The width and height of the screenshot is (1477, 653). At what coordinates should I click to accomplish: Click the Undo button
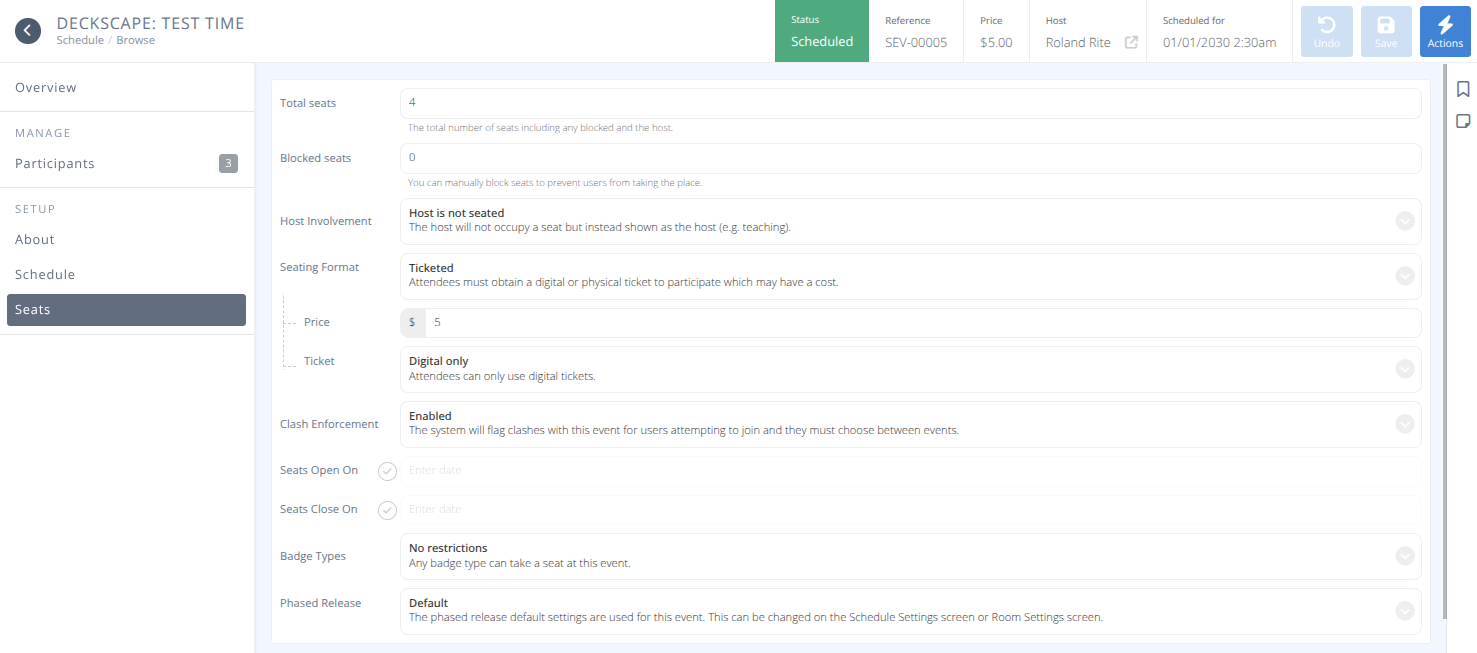(x=1327, y=31)
